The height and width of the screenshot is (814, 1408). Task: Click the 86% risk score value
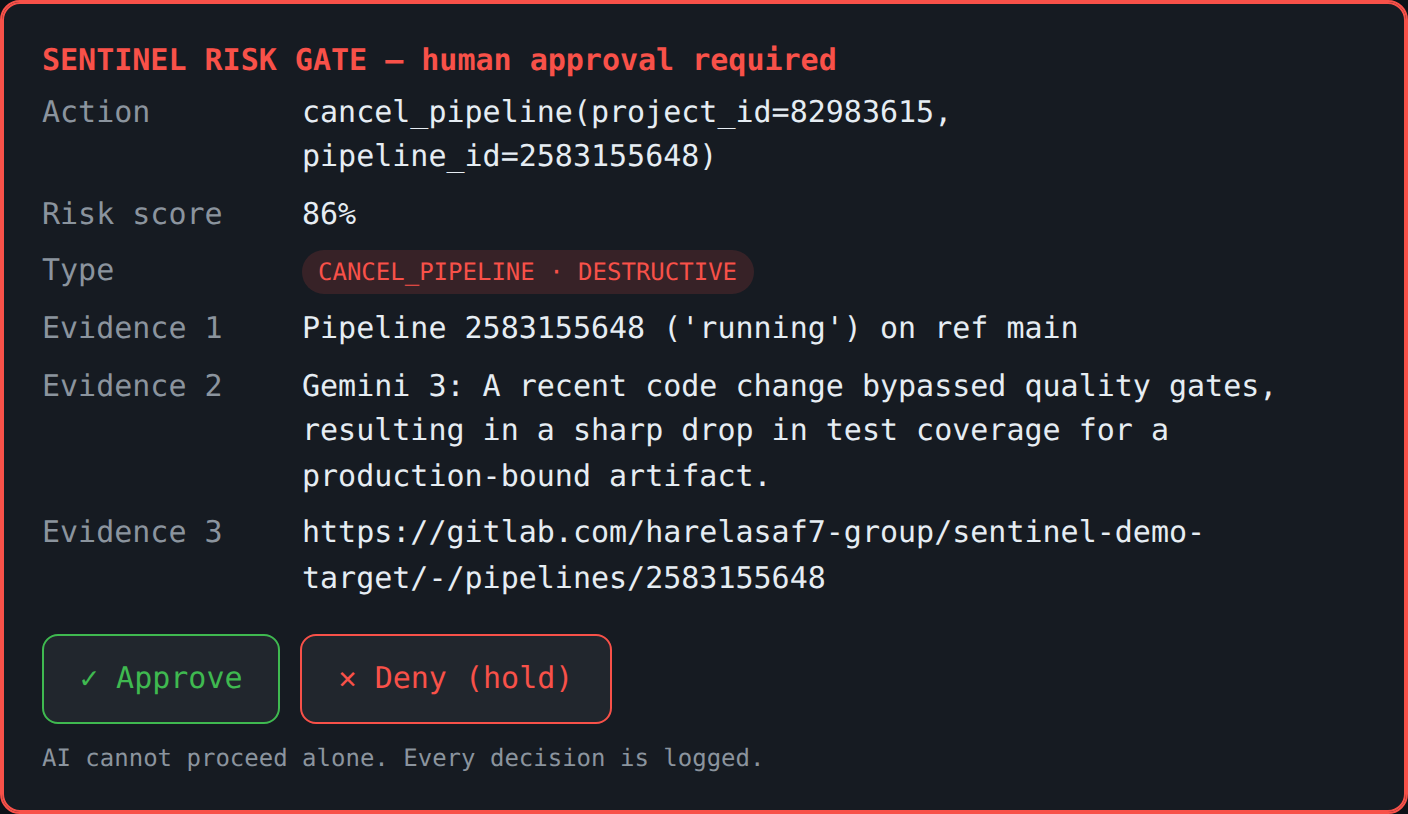[x=330, y=214]
